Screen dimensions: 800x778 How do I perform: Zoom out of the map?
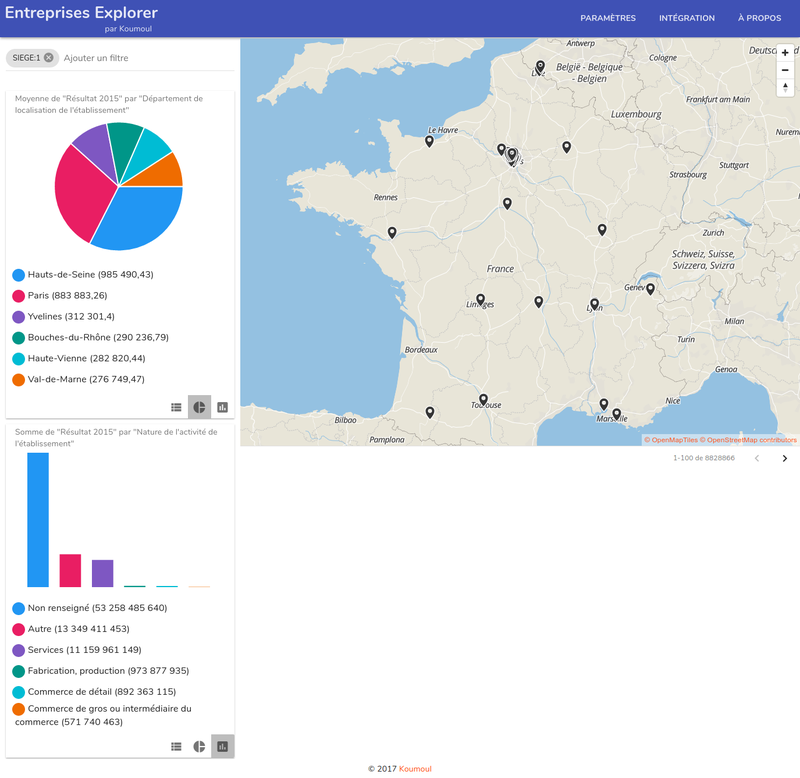(786, 71)
